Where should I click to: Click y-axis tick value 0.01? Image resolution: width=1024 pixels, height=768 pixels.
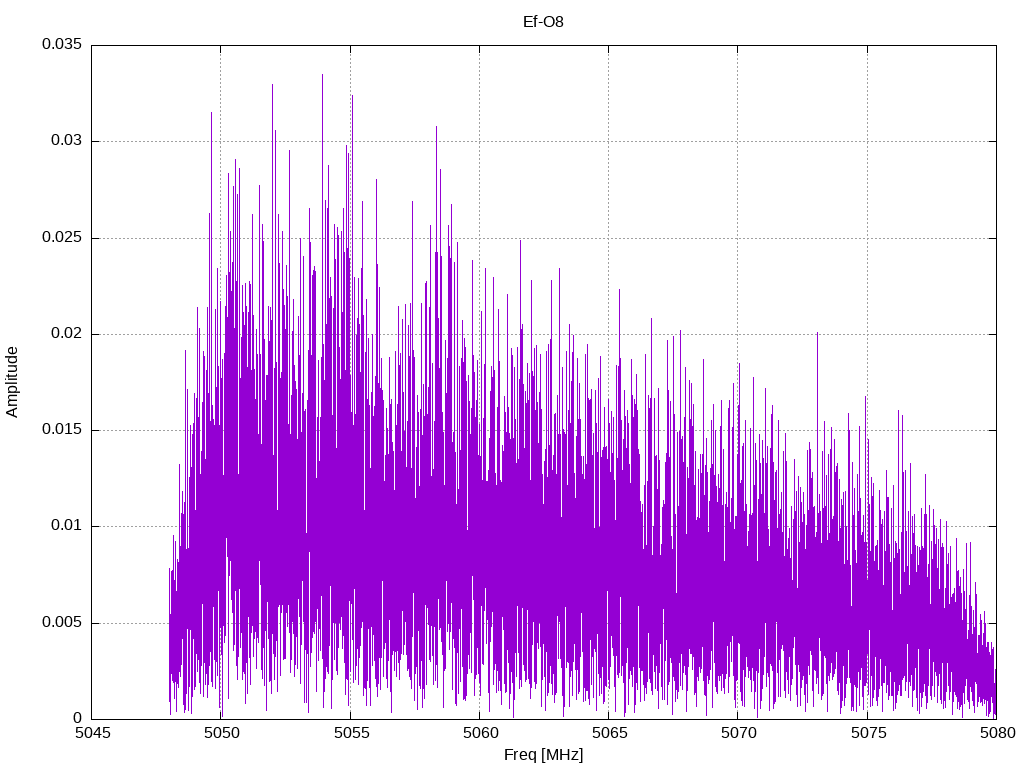coord(67,525)
